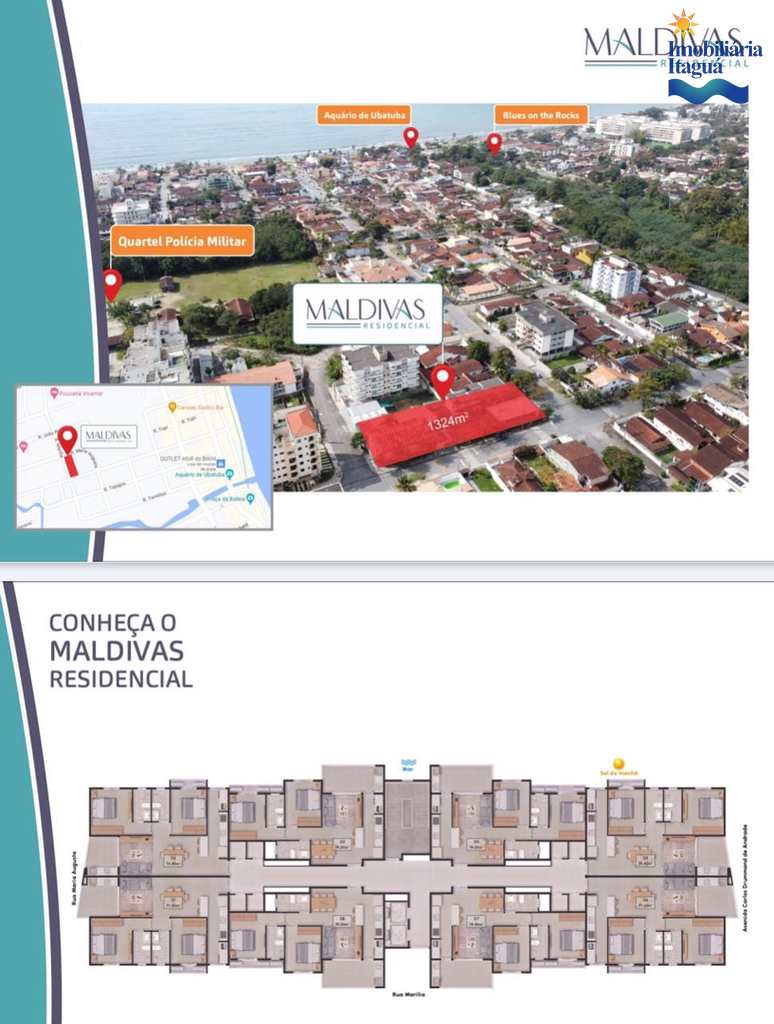The width and height of the screenshot is (774, 1024).
Task: Click the blue waves Mar icon above floor plan
Action: pos(409,763)
